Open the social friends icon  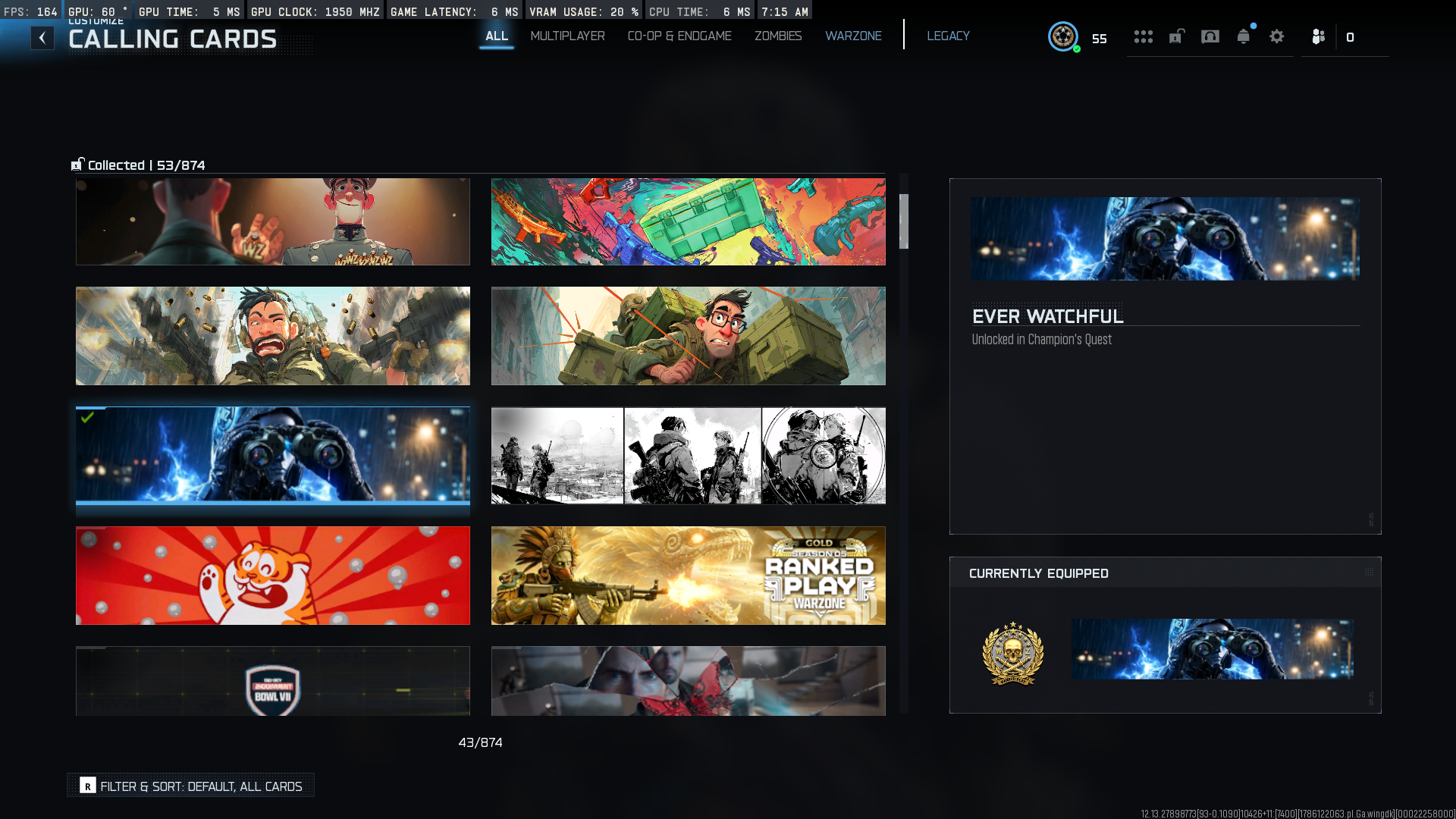tap(1319, 36)
